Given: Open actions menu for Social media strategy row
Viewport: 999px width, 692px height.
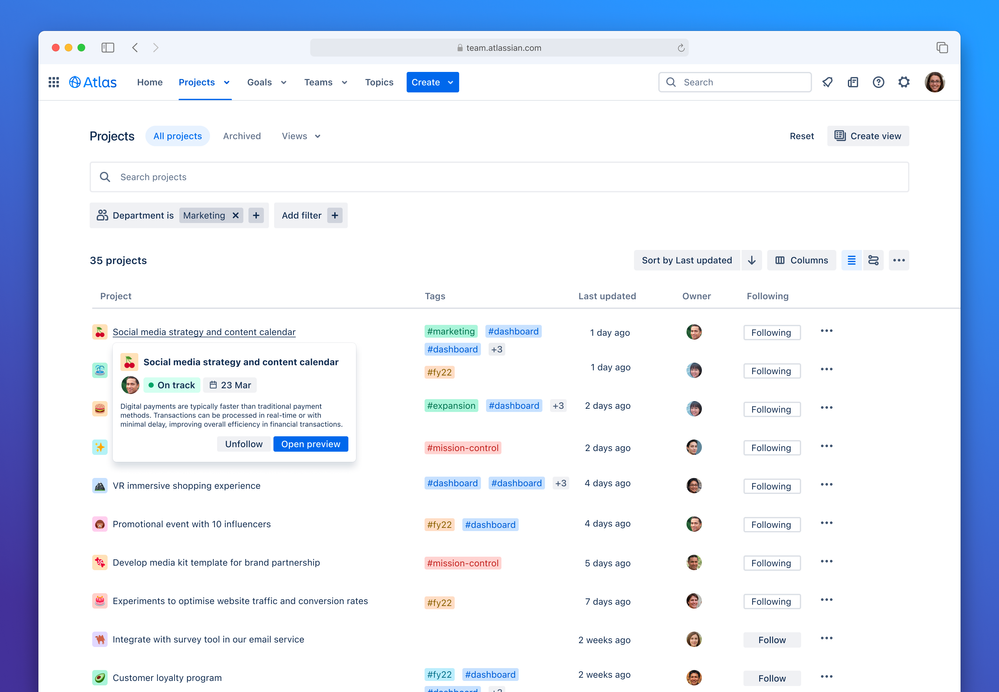Looking at the screenshot, I should 826,331.
